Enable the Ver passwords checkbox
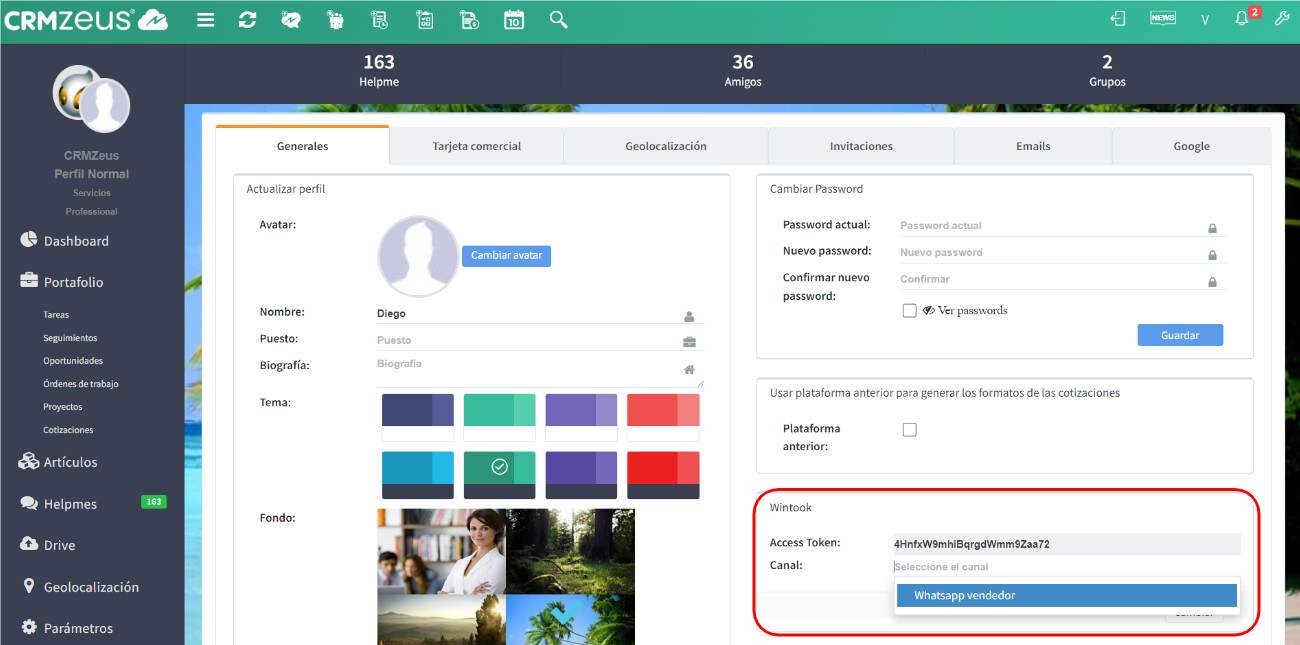The width and height of the screenshot is (1300, 645). pyautogui.click(x=909, y=311)
